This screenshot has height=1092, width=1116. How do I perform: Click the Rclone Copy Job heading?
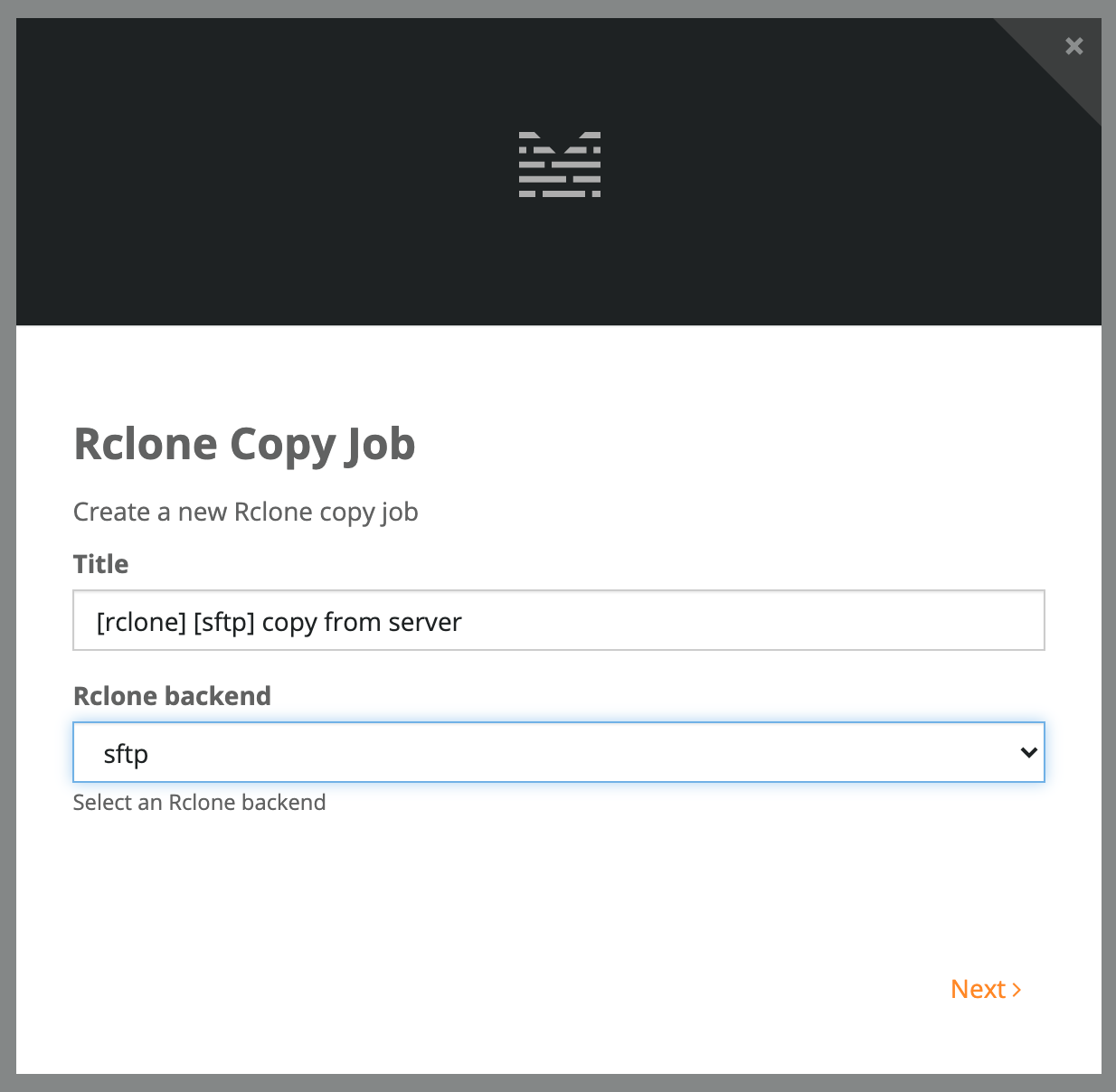click(244, 445)
